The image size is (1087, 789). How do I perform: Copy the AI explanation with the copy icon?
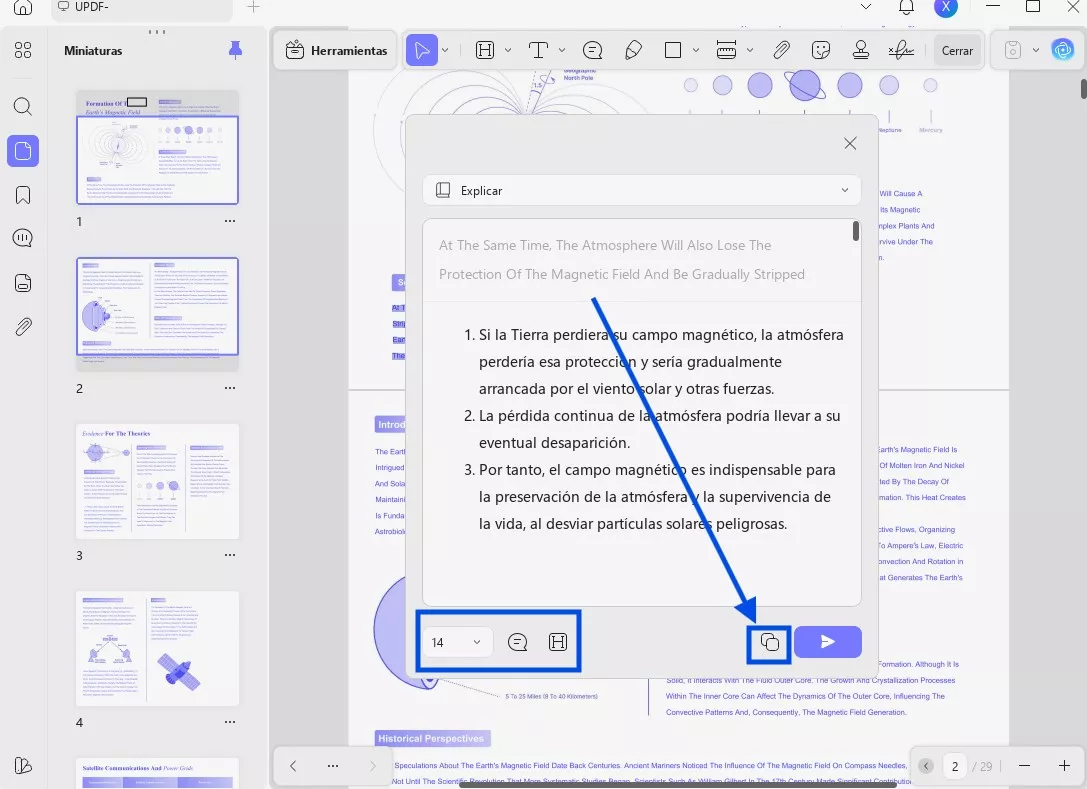tap(769, 642)
